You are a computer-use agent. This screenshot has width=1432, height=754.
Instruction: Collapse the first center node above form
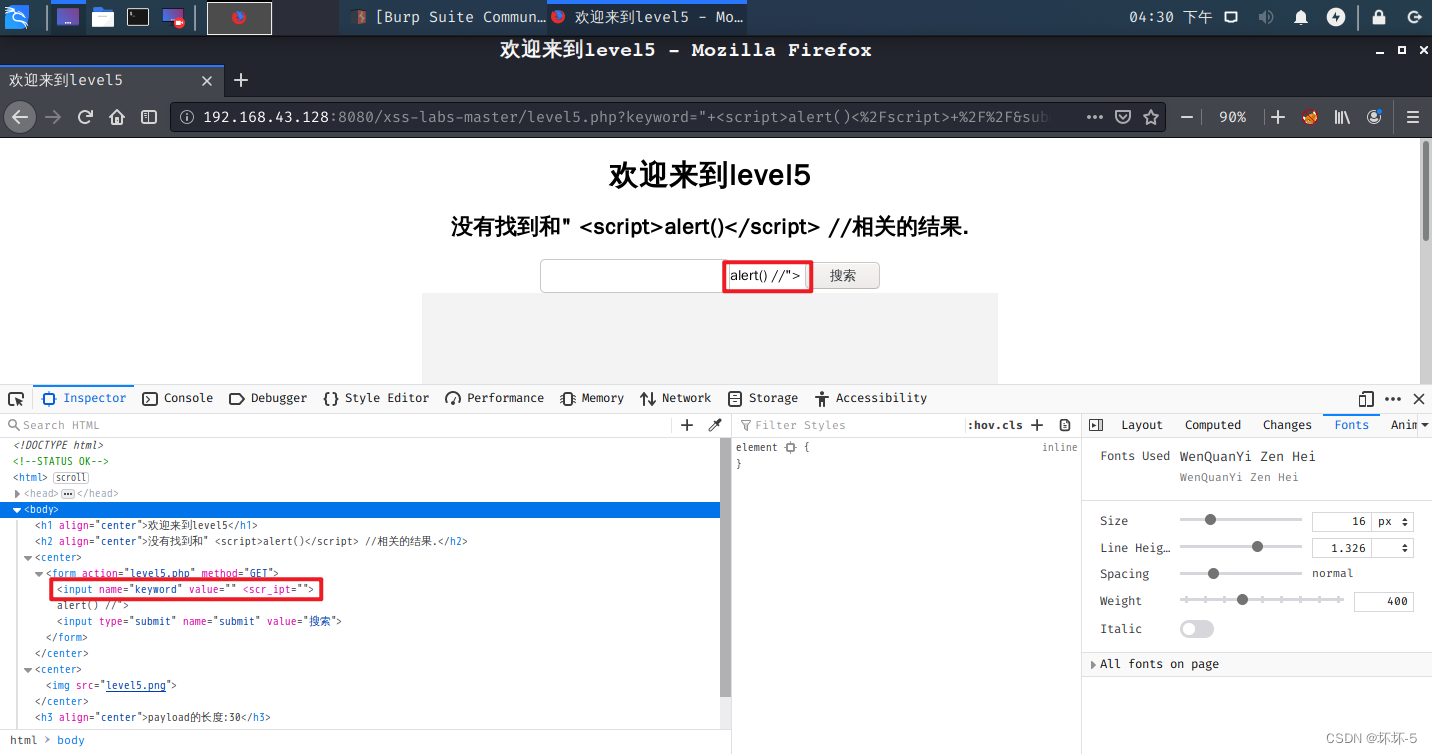click(x=28, y=558)
